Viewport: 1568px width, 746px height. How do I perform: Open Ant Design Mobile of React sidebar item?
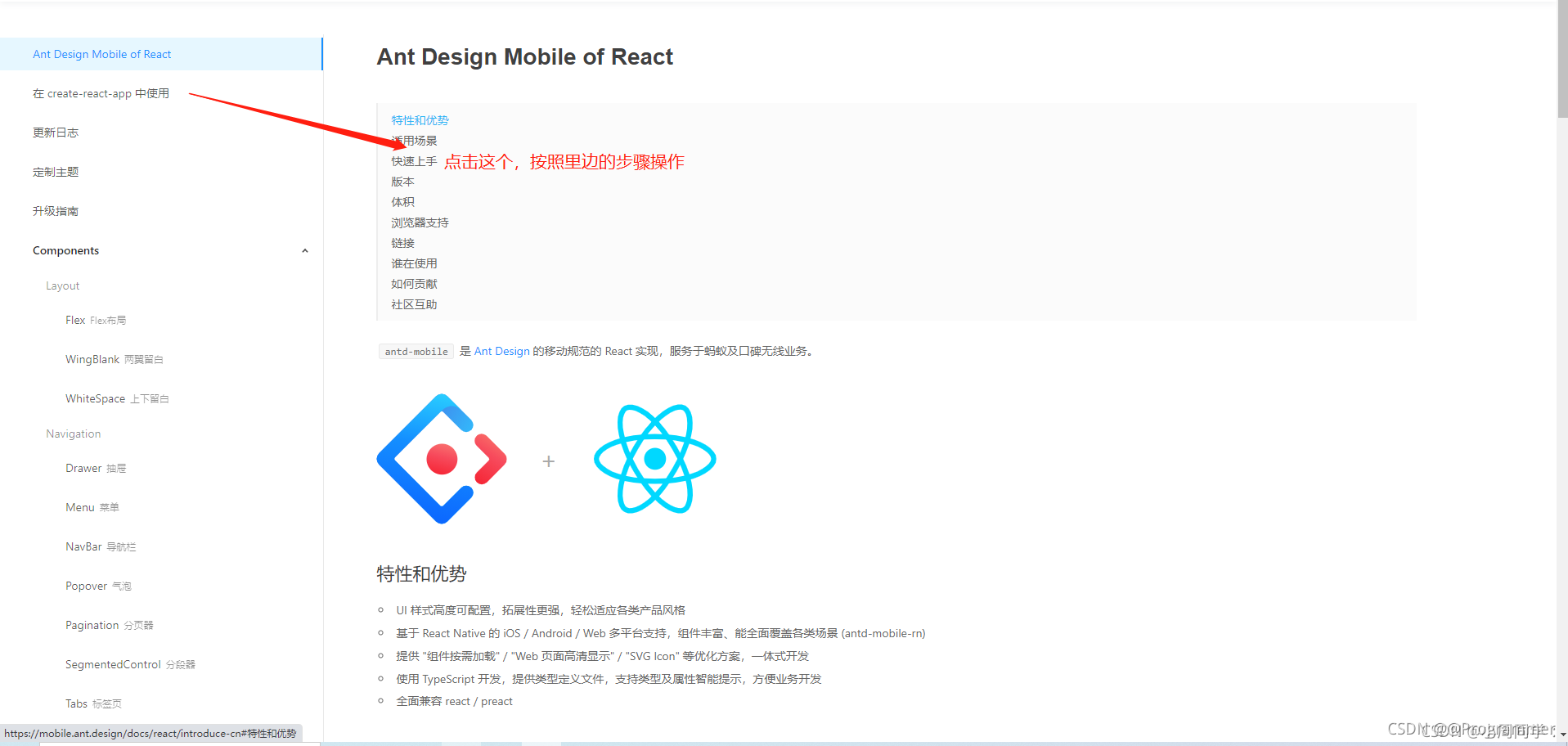[x=161, y=54]
